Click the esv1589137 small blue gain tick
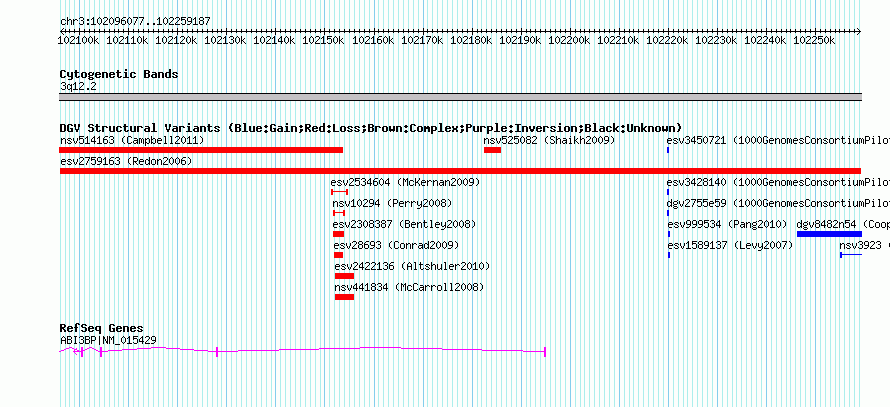Screen dimensions: 890x407 click(669, 255)
